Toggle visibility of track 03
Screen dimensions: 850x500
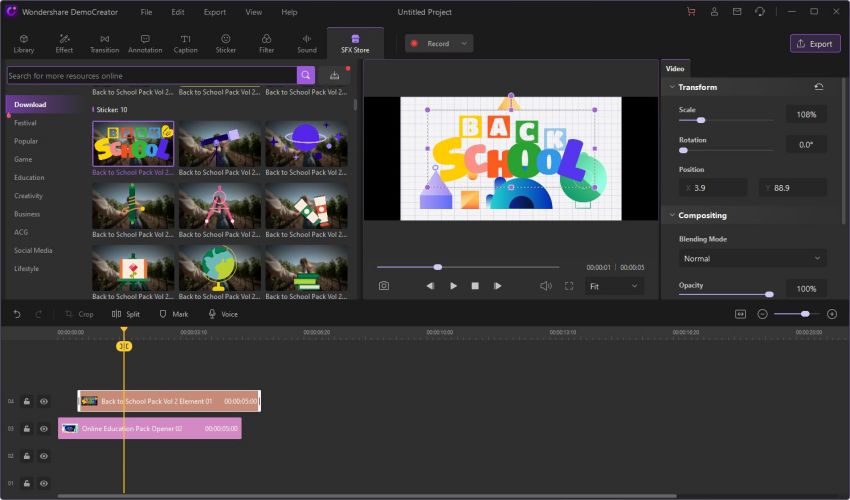click(44, 428)
